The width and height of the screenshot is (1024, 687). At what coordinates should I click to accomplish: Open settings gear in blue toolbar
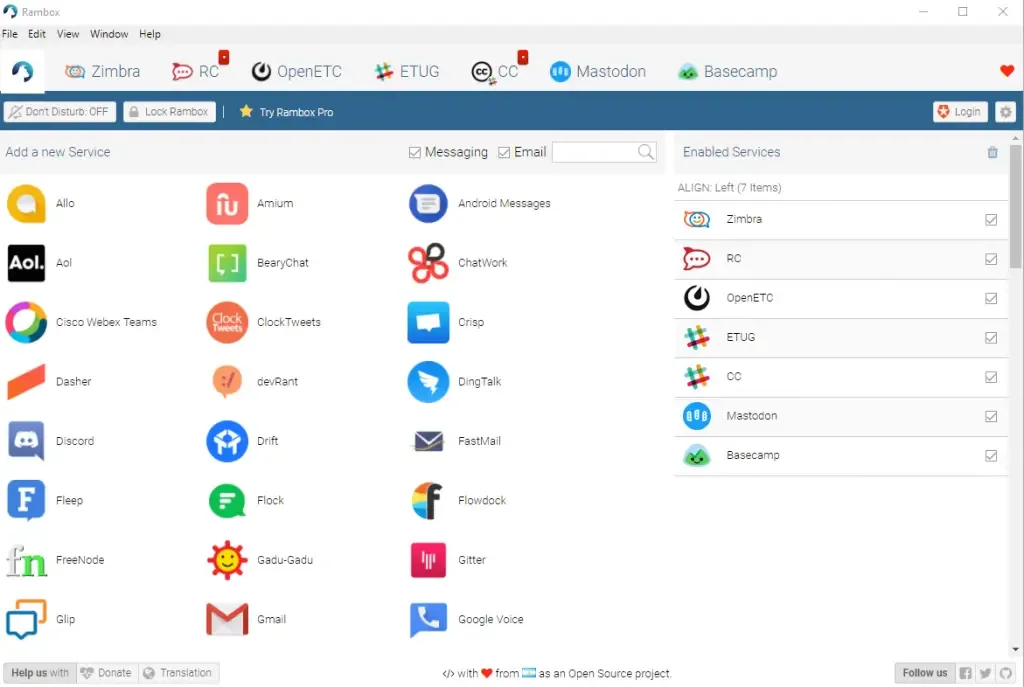point(1005,112)
